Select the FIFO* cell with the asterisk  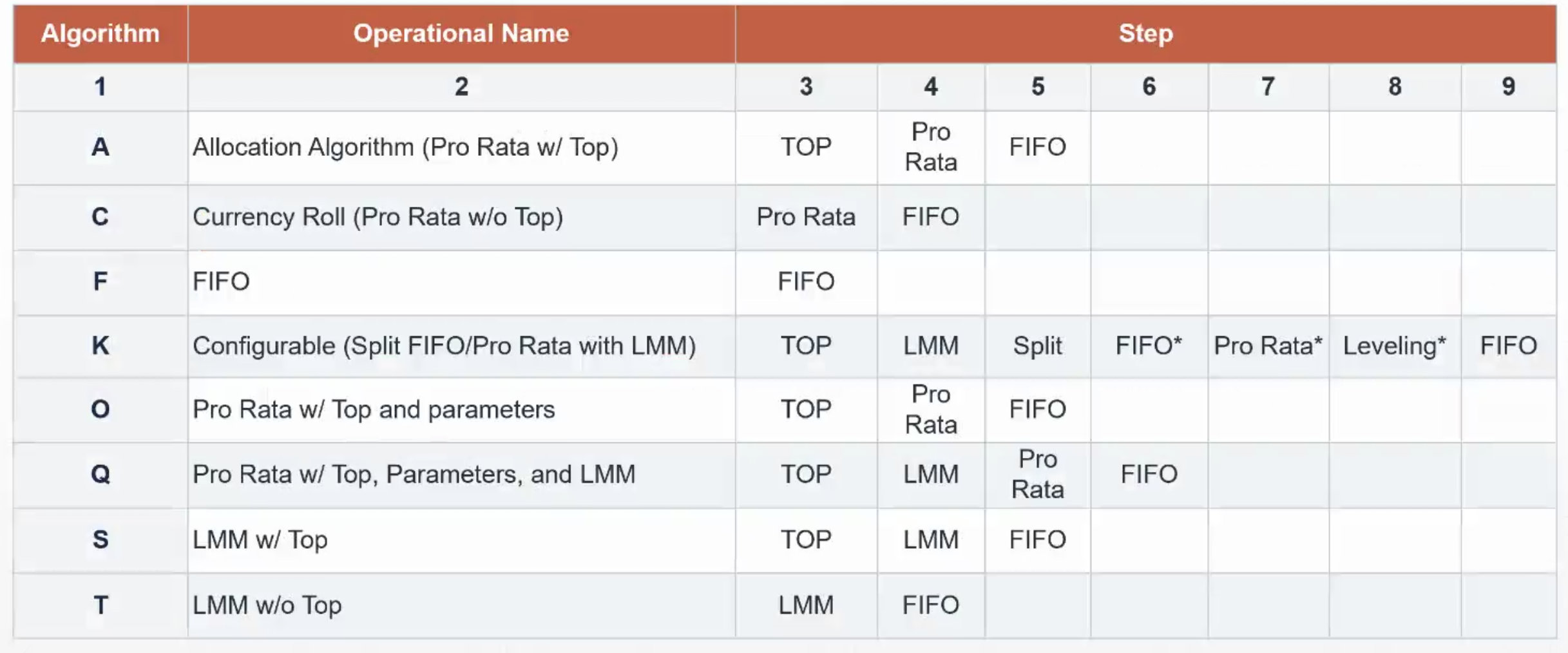point(1149,346)
